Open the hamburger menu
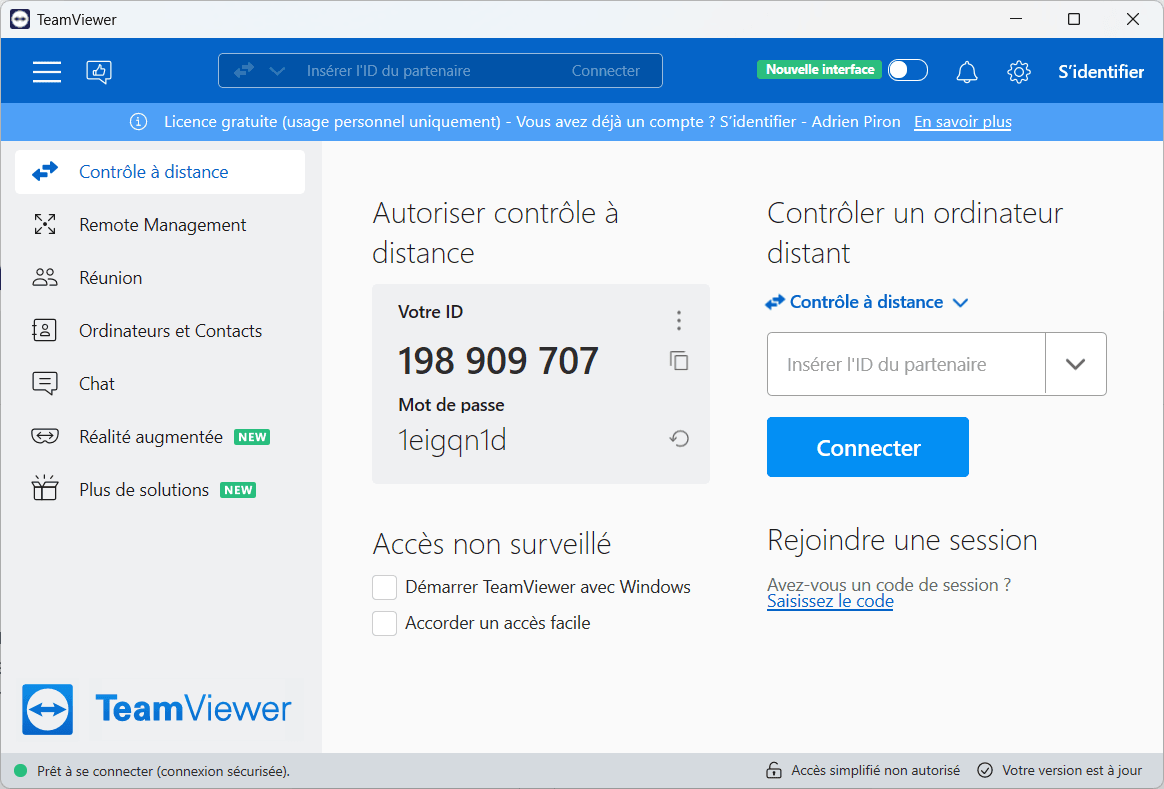The height and width of the screenshot is (789, 1164). pos(47,72)
